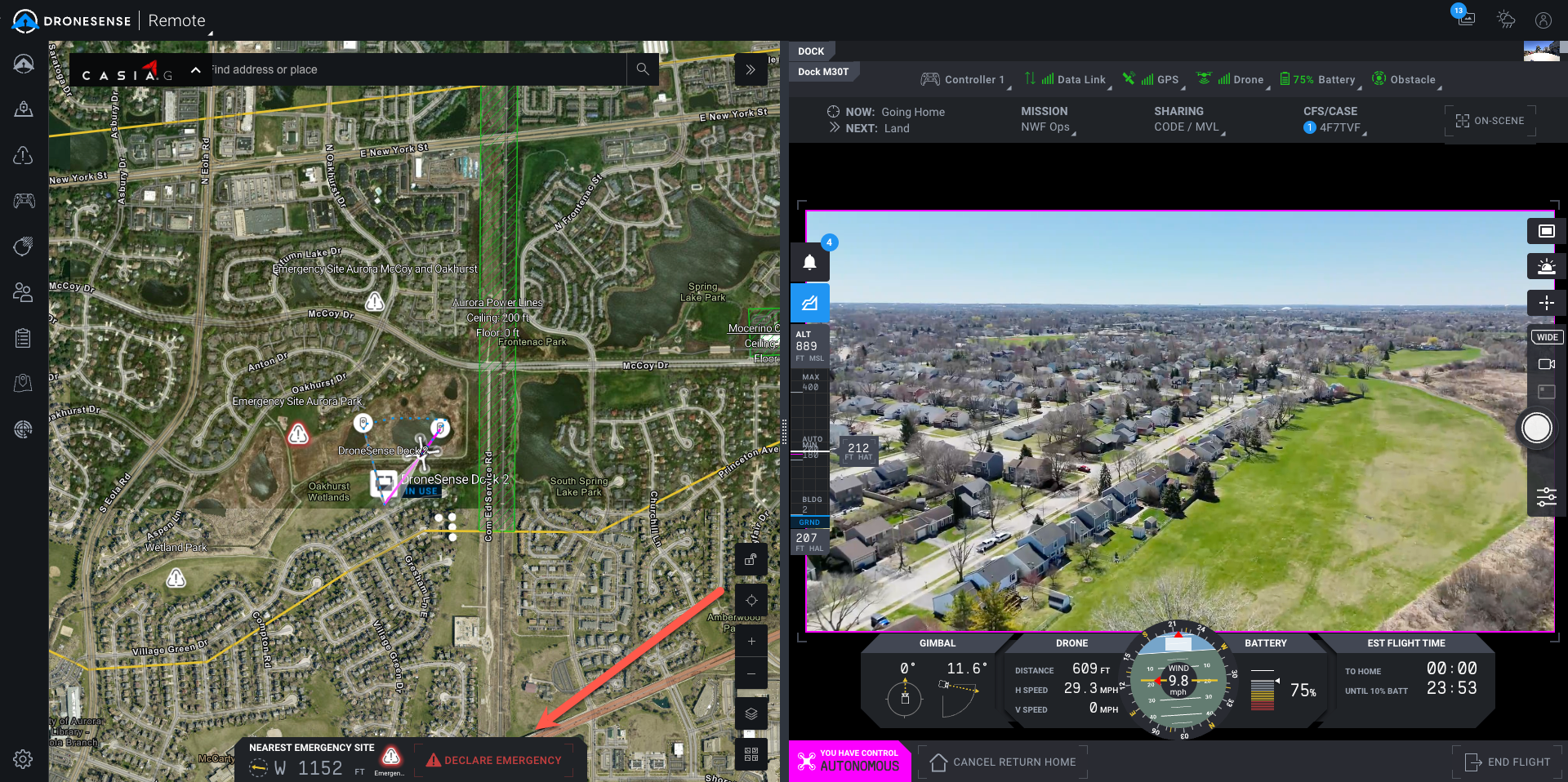The width and height of the screenshot is (1568, 782).
Task: Open the clipboard checklist sidebar icon
Action: click(x=24, y=338)
